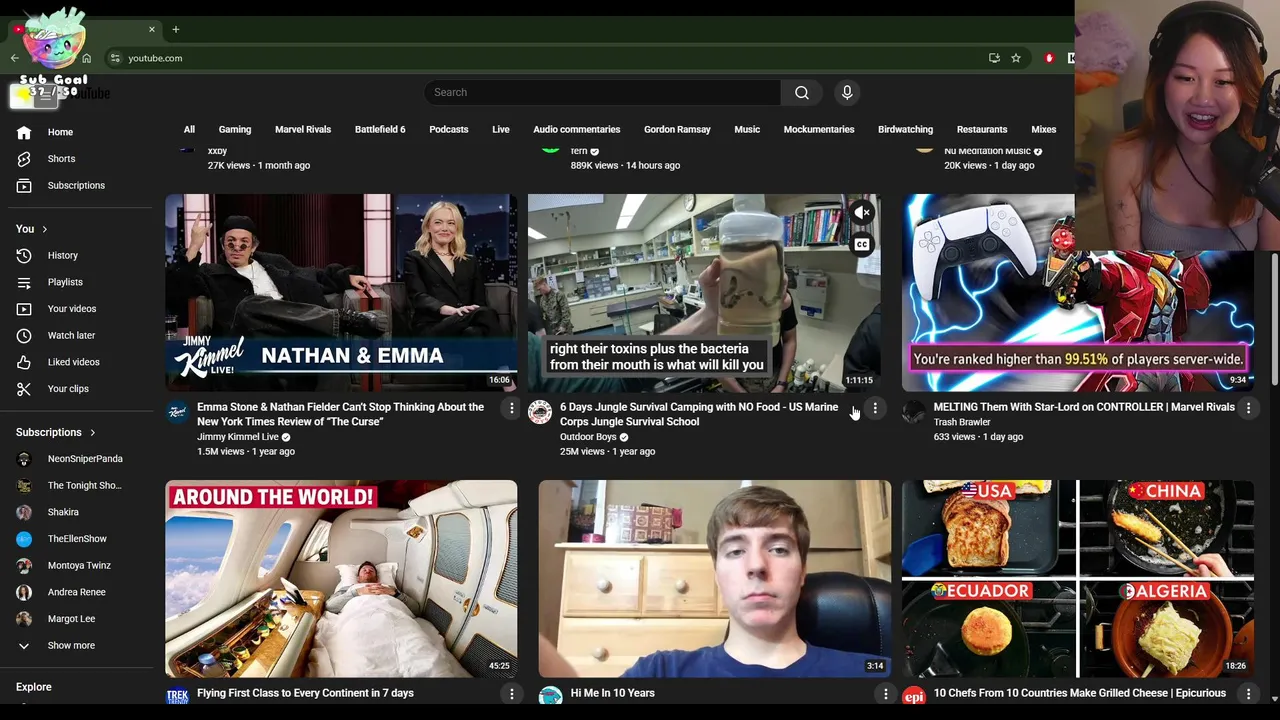This screenshot has height=720, width=1280.
Task: Click the YouTube search input field
Action: point(603,92)
